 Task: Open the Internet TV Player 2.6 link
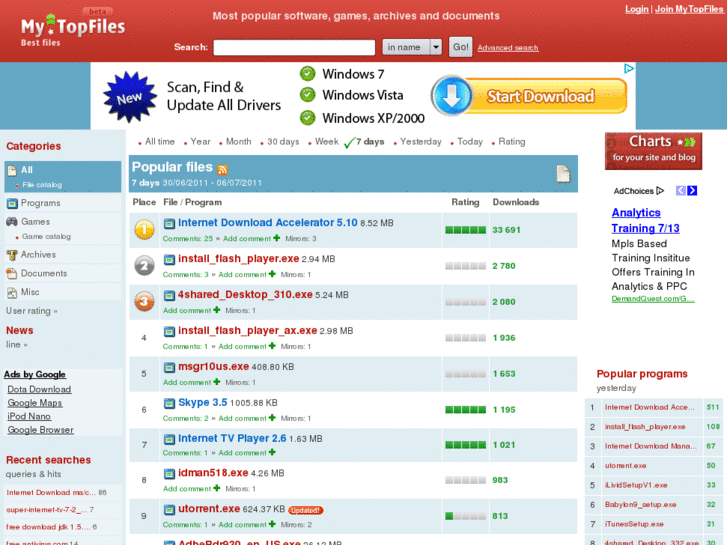[x=232, y=438]
